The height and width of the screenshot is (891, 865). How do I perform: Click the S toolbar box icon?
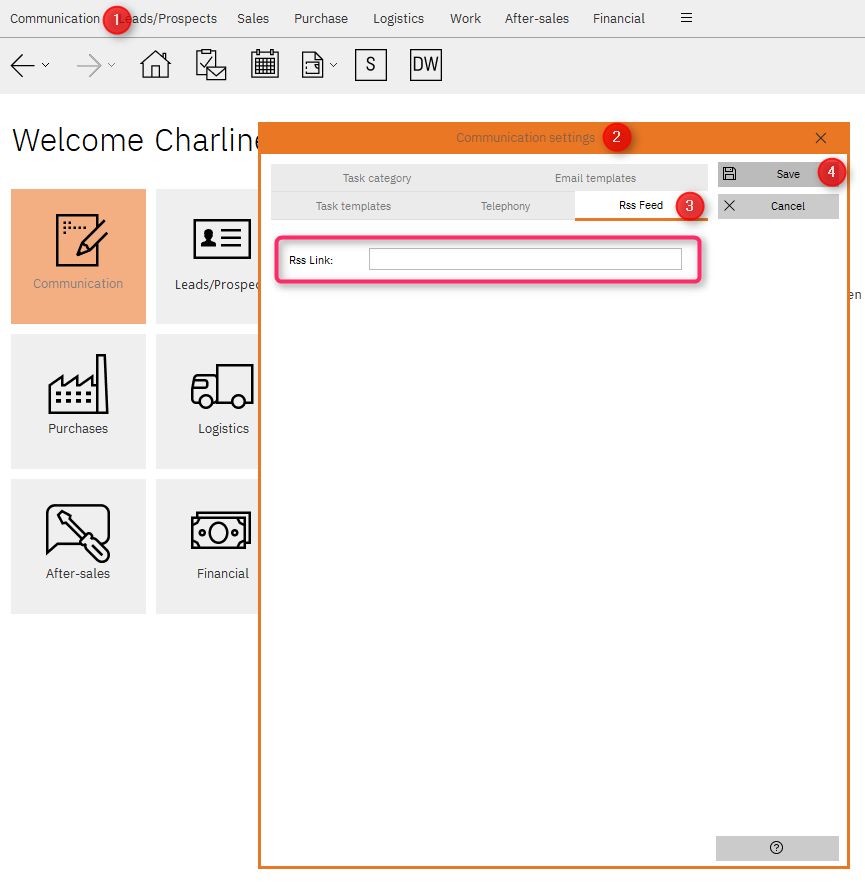(x=371, y=65)
